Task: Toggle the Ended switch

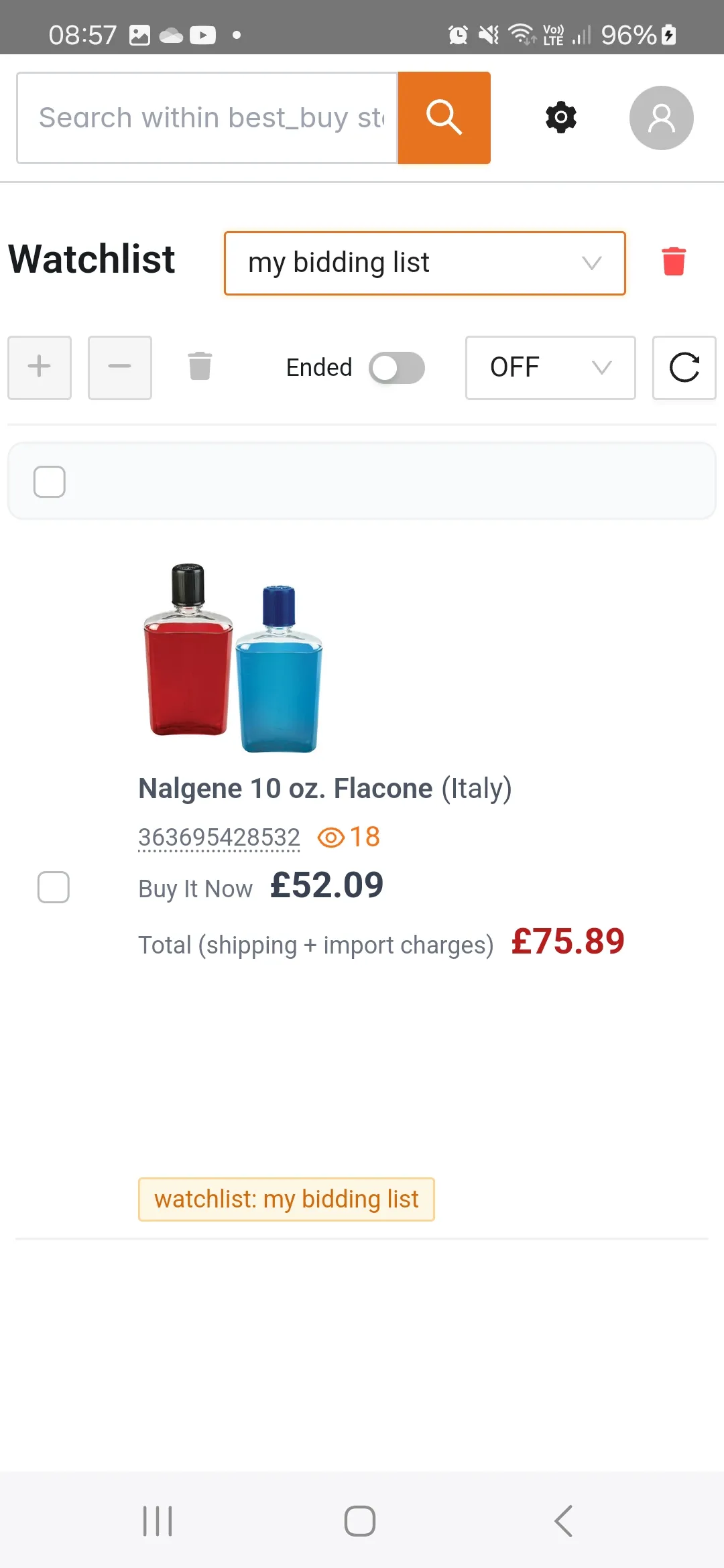Action: click(x=397, y=368)
